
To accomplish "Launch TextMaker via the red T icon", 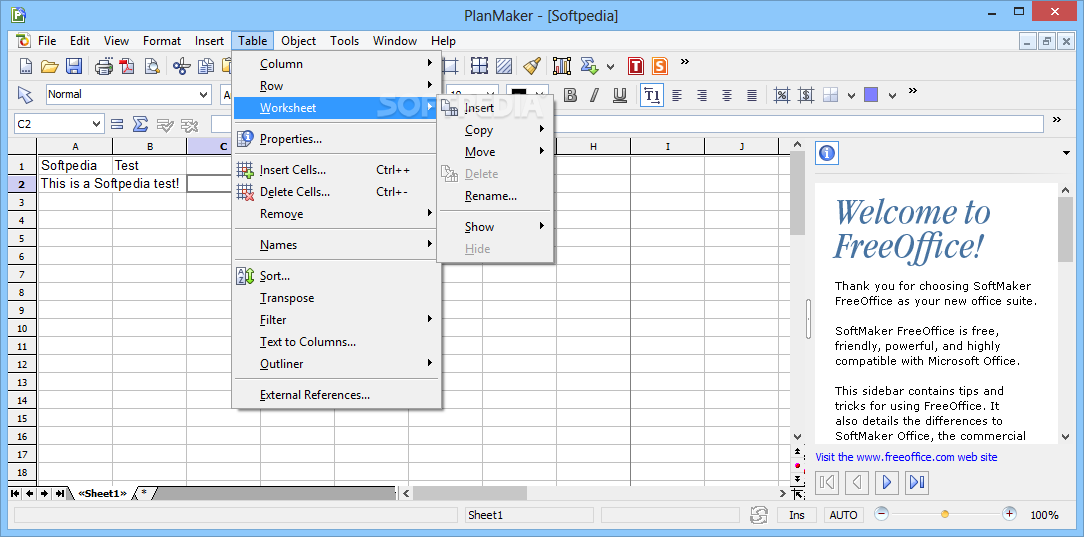I will point(636,66).
